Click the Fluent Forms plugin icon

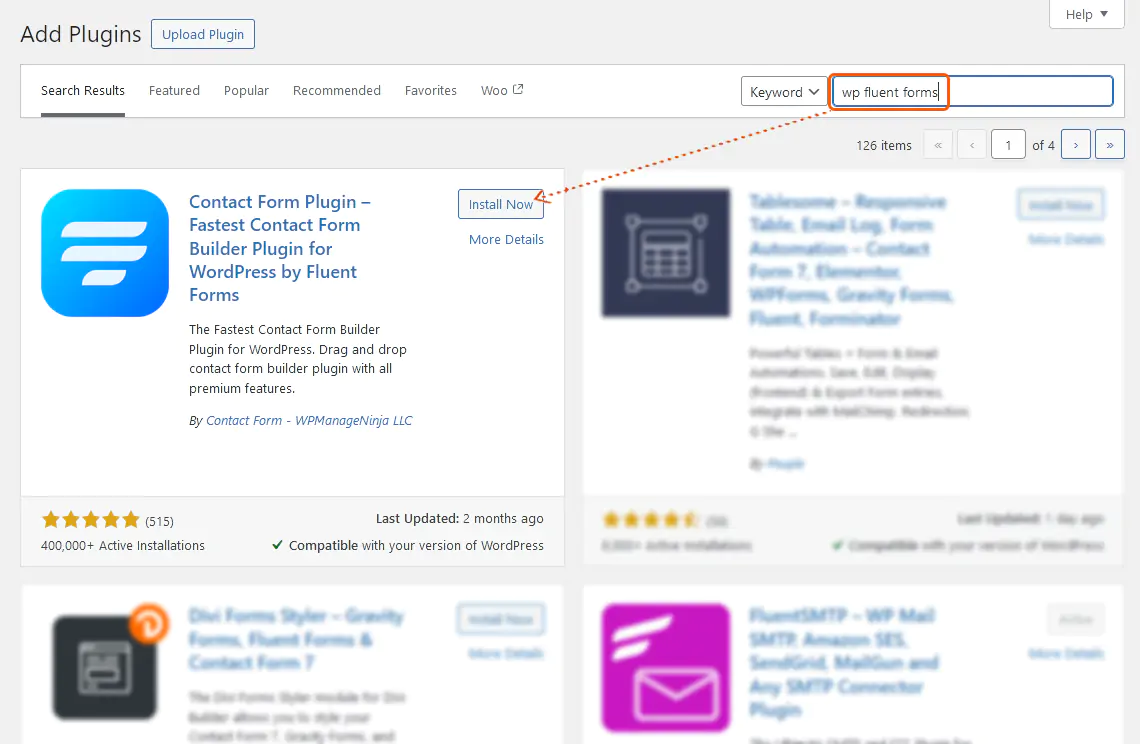(104, 253)
